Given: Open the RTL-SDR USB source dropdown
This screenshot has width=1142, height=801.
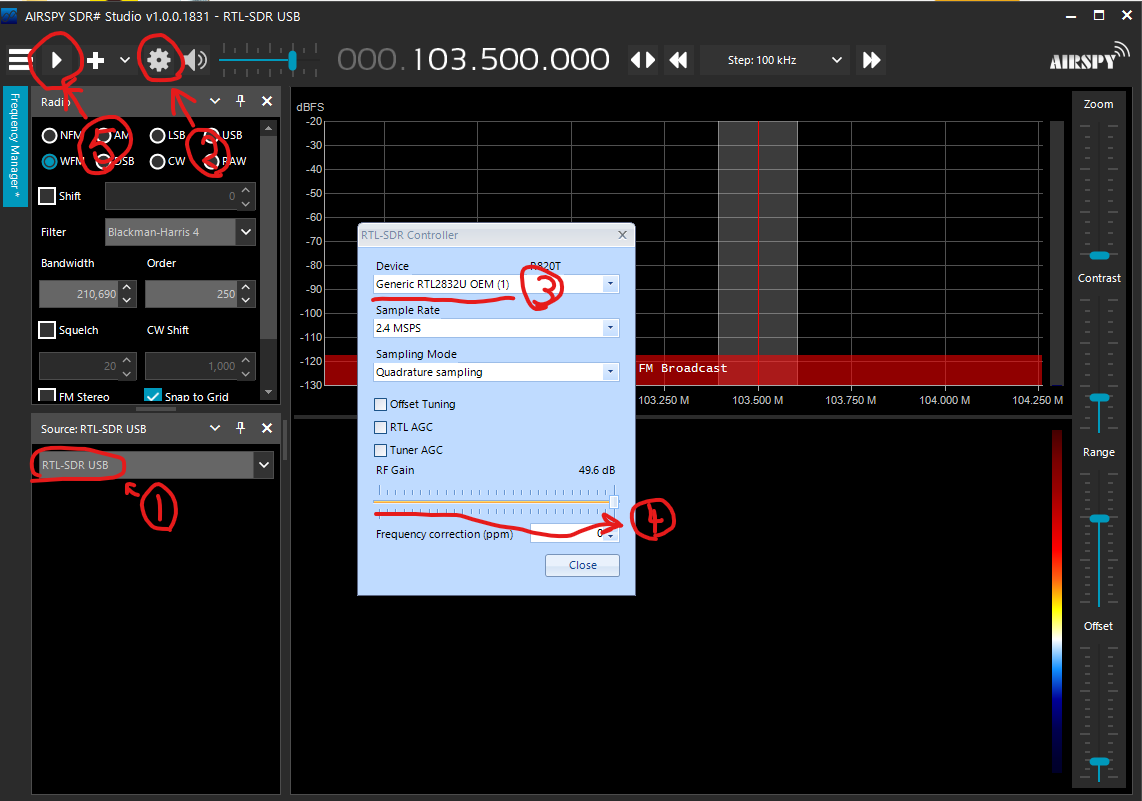Looking at the screenshot, I should click(x=264, y=465).
